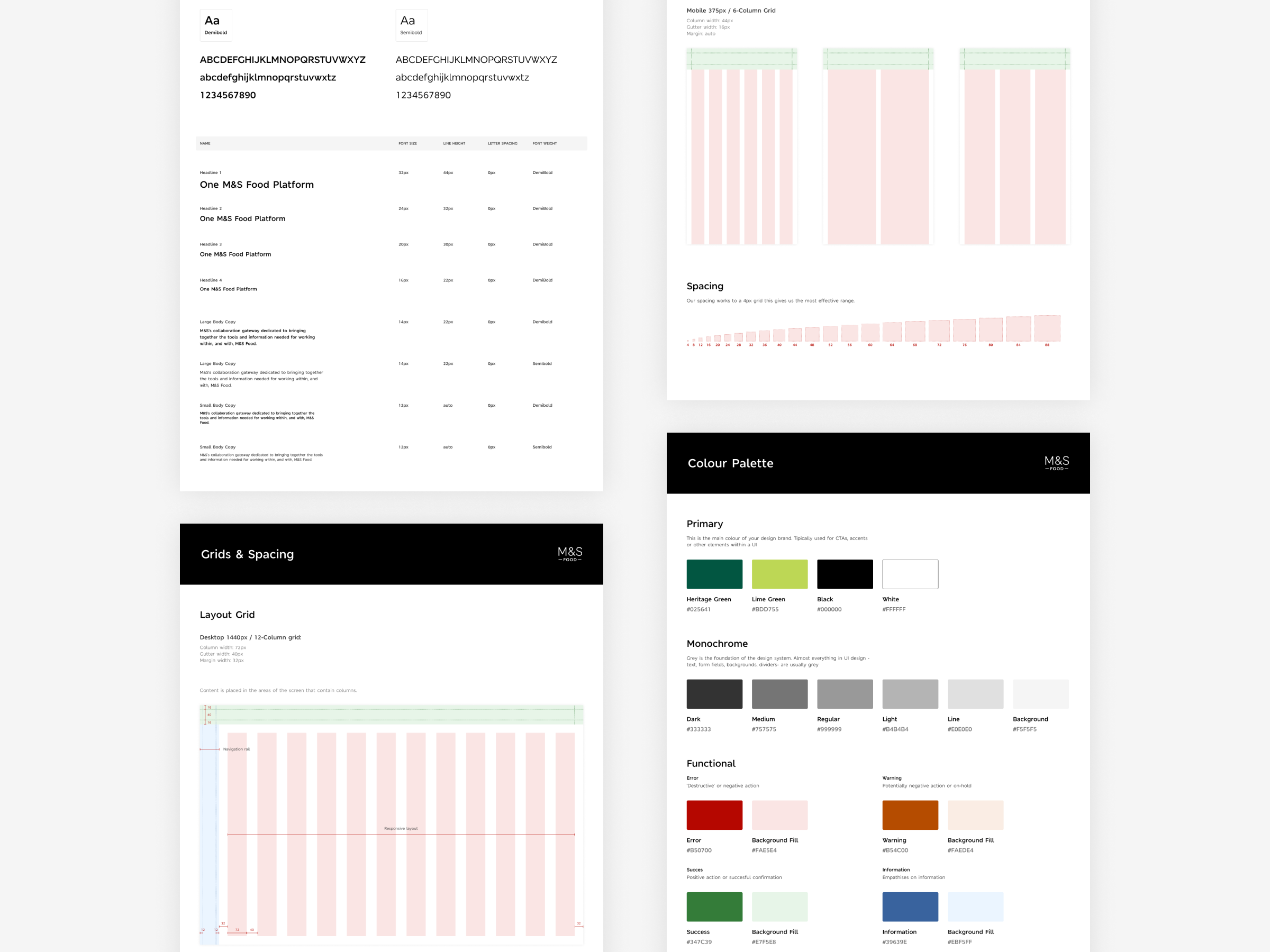
Task: Click the Success green #347C39 swatch
Action: click(x=714, y=907)
